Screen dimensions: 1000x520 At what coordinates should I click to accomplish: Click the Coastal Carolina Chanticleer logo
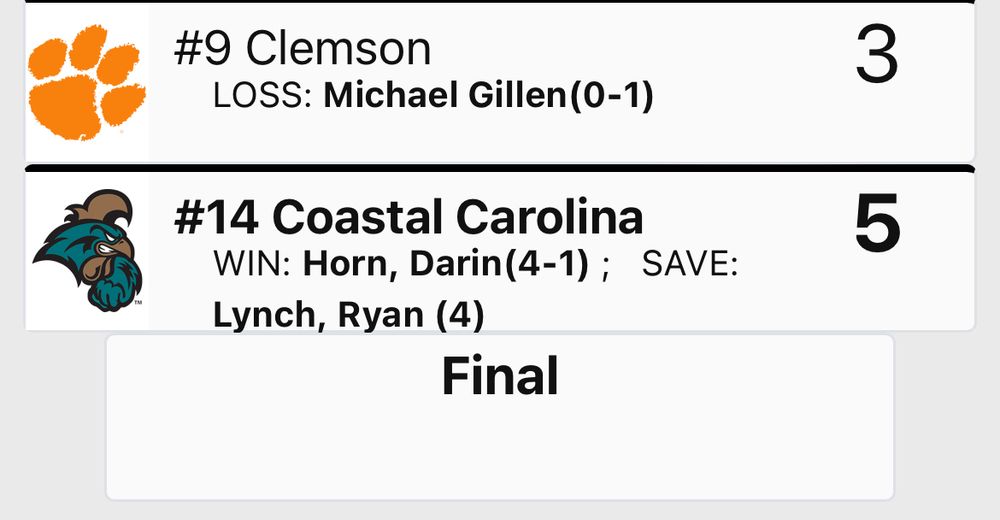[x=88, y=250]
